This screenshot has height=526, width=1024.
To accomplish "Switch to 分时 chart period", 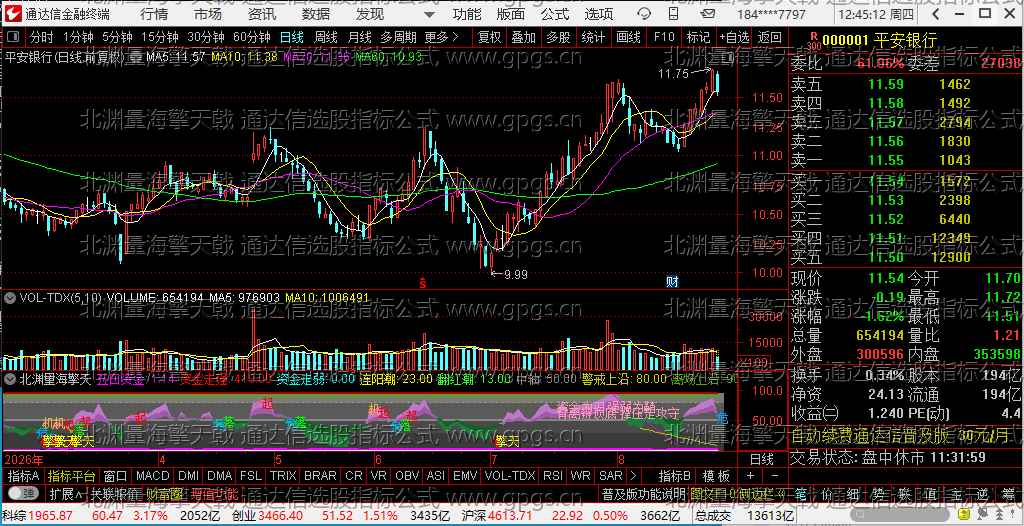I will pos(42,37).
